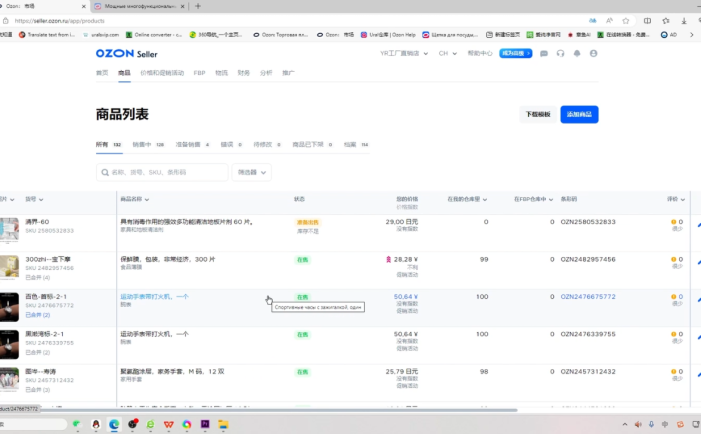This screenshot has width=701, height=434.
Task: Select the 商品 products menu
Action: pyautogui.click(x=124, y=73)
